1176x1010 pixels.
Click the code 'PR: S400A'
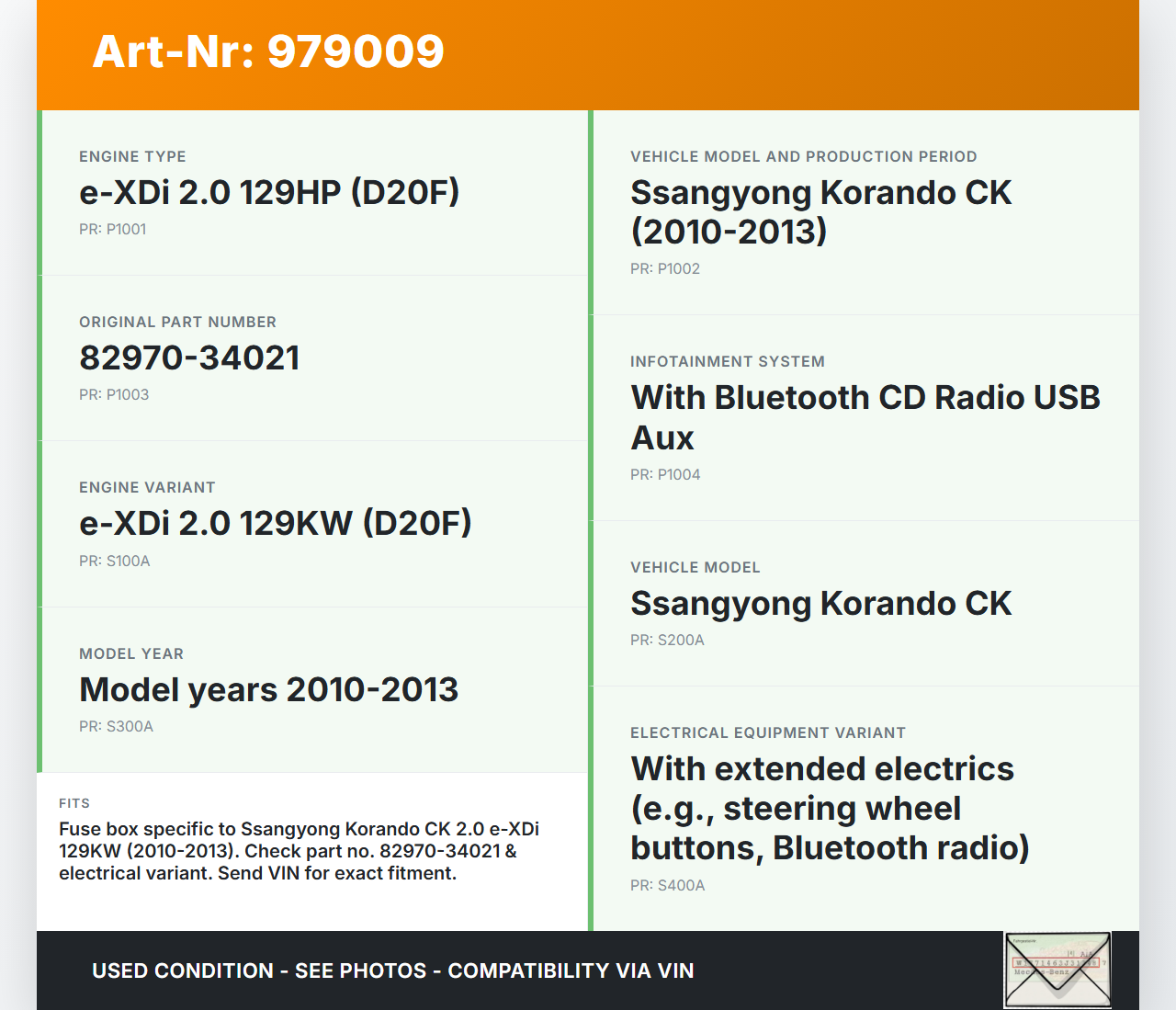click(668, 885)
